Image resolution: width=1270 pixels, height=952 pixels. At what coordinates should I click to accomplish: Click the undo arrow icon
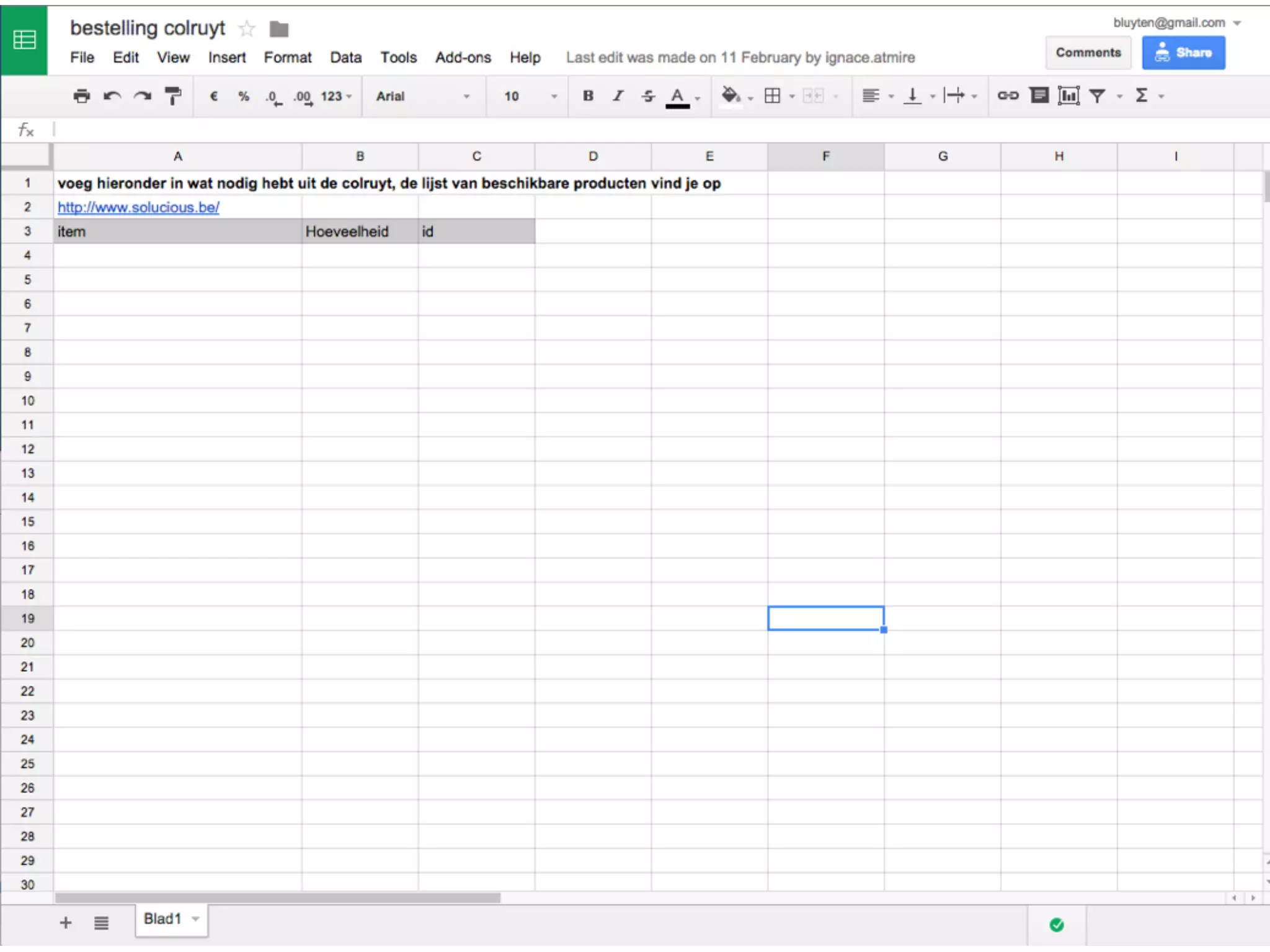click(x=112, y=96)
